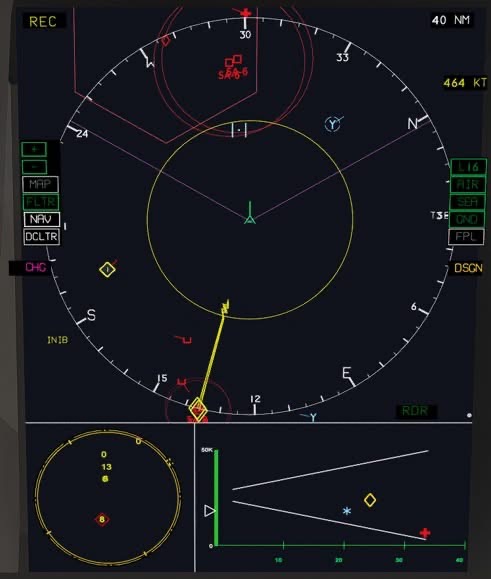Toggle the SEA tracks filter

pyautogui.click(x=467, y=202)
